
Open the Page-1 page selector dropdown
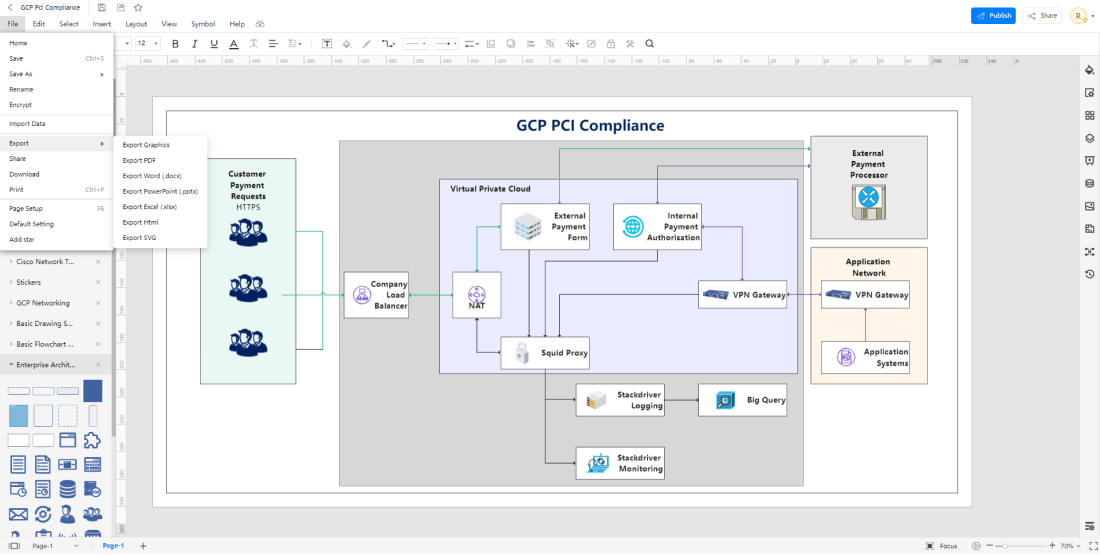tap(56, 546)
